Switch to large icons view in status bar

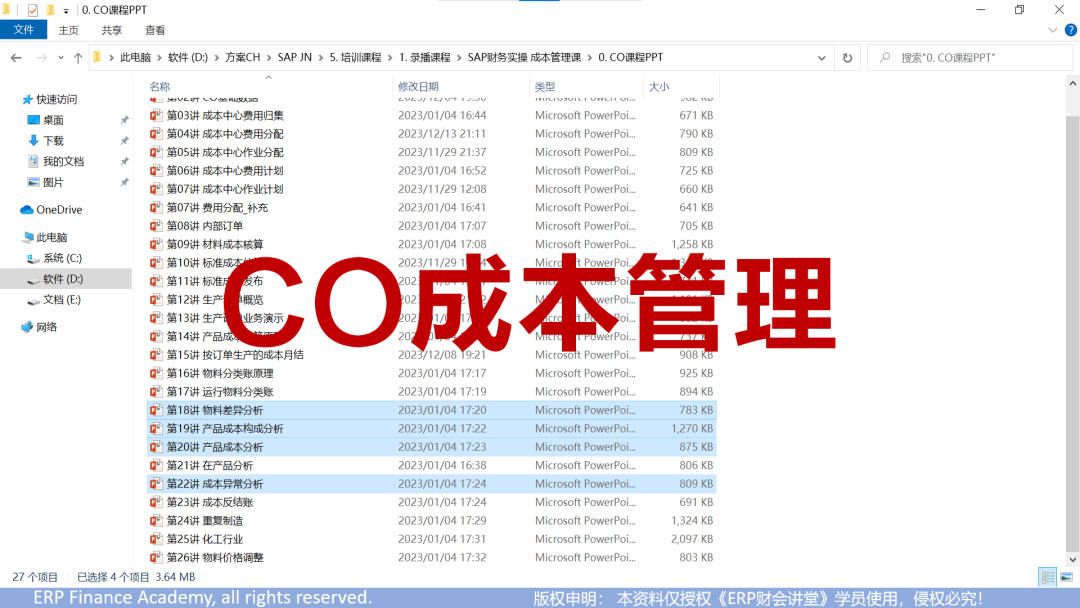(1066, 577)
